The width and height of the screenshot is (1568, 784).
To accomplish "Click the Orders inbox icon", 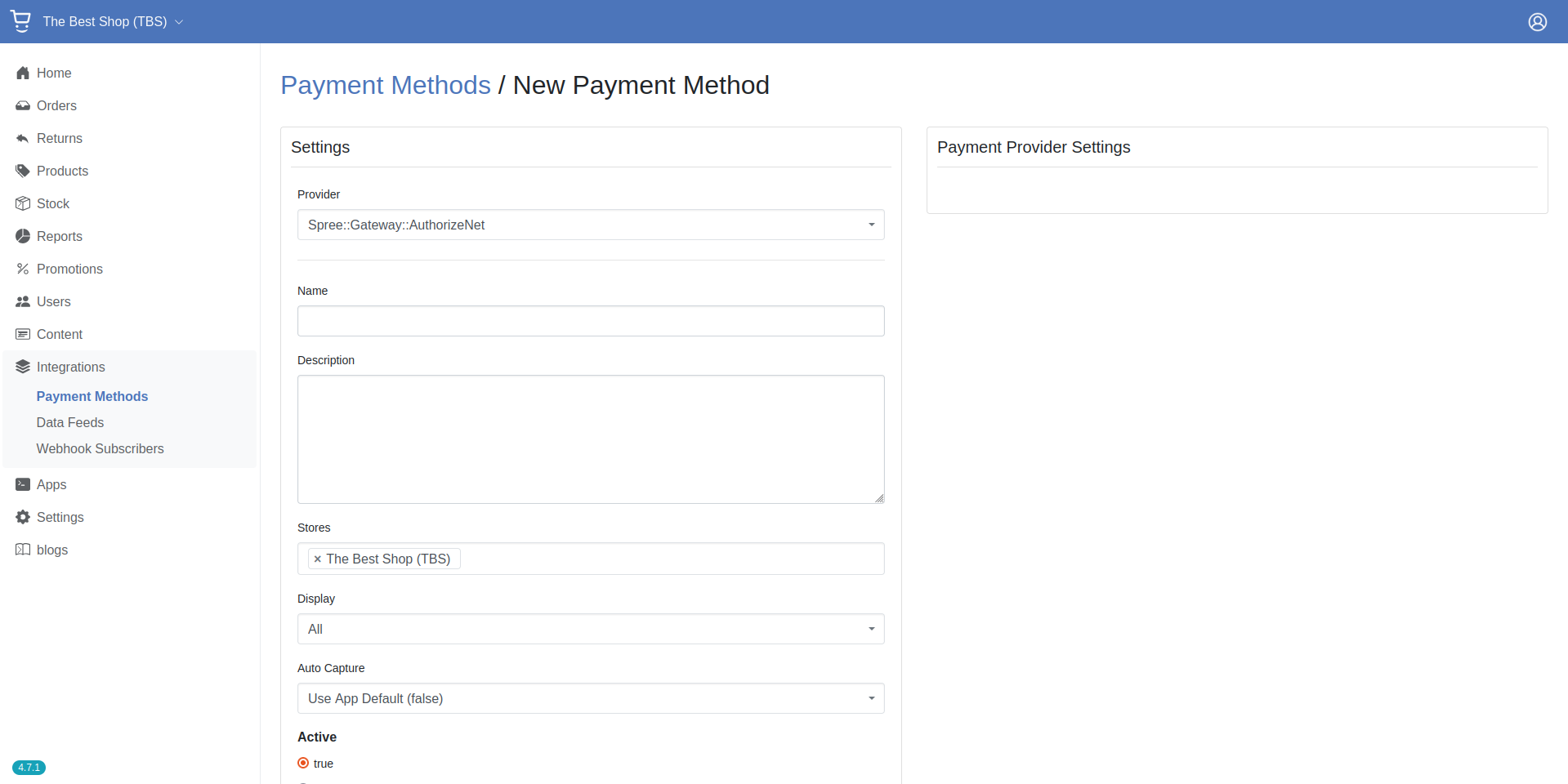I will coord(23,106).
